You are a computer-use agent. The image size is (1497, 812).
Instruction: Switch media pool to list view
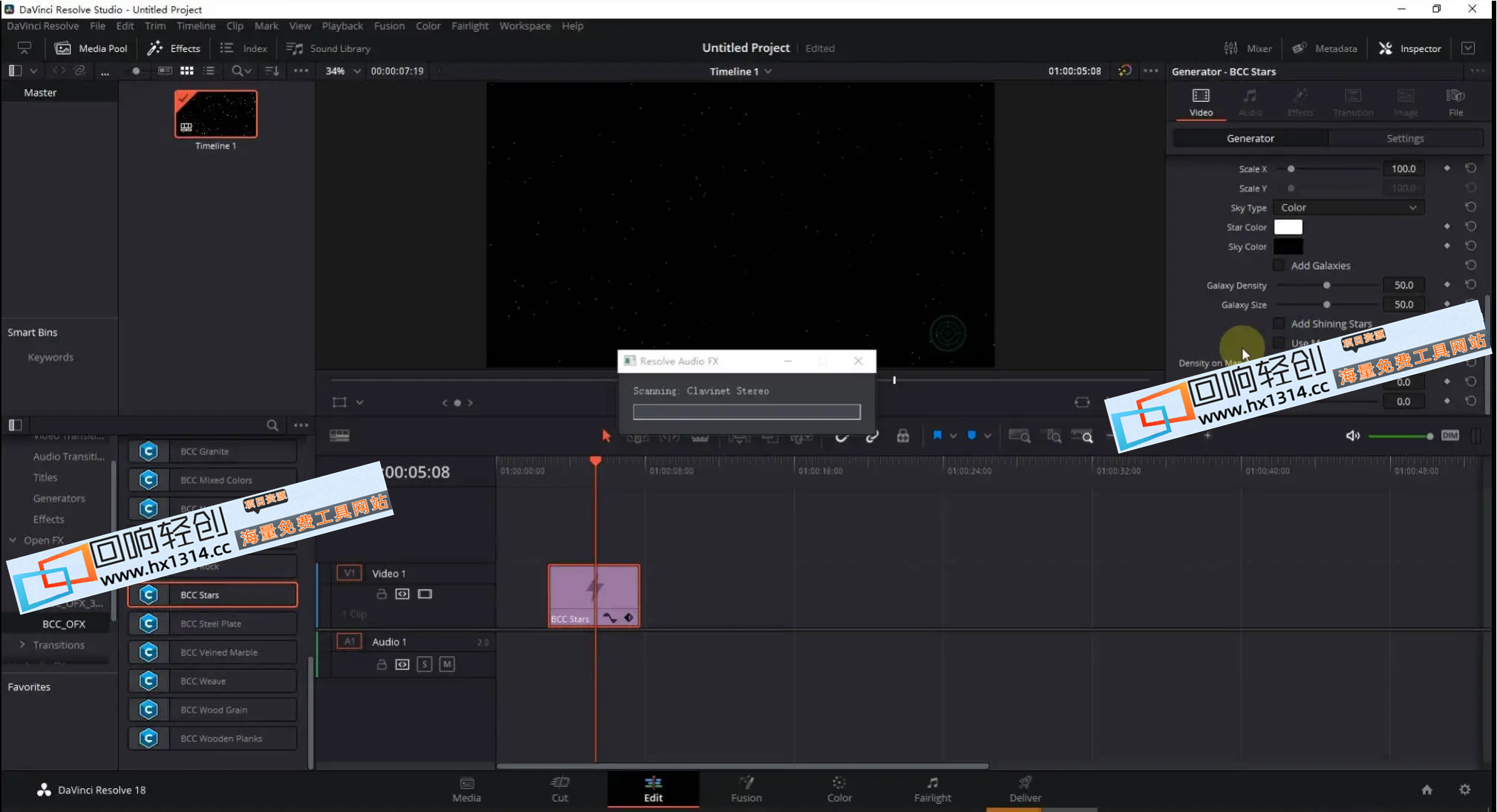pyautogui.click(x=209, y=71)
